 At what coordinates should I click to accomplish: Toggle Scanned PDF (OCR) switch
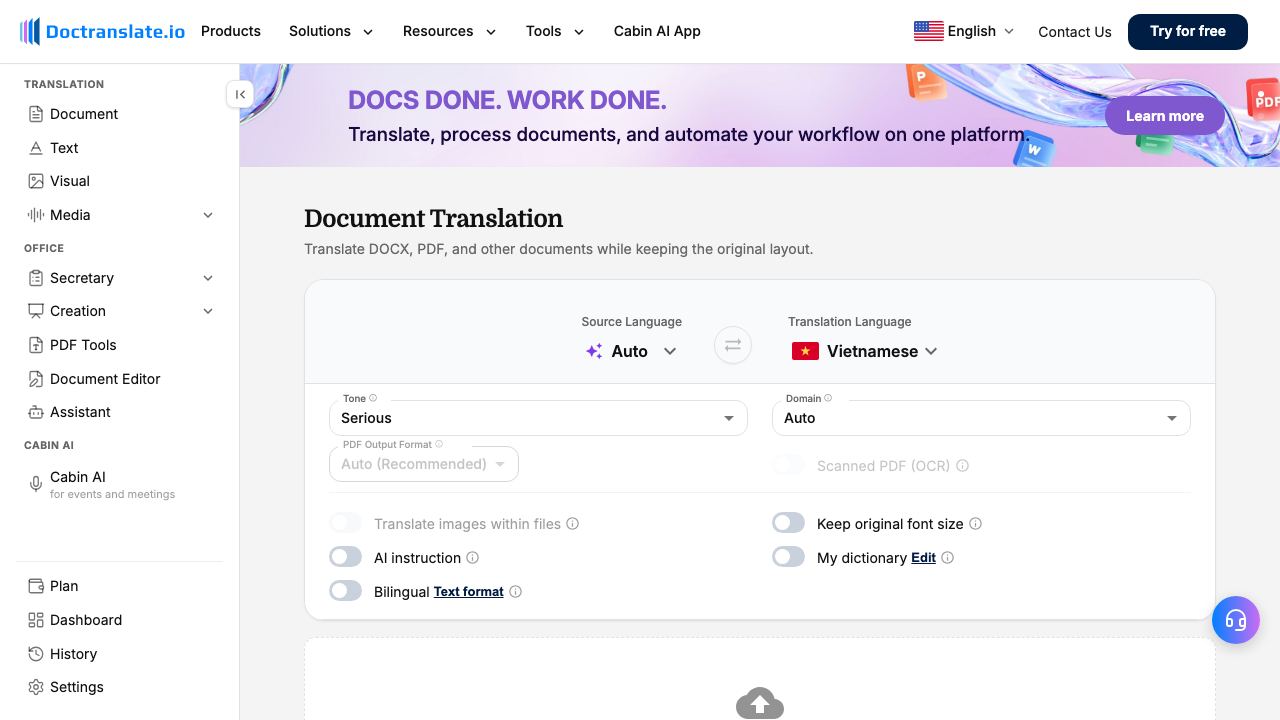point(789,465)
